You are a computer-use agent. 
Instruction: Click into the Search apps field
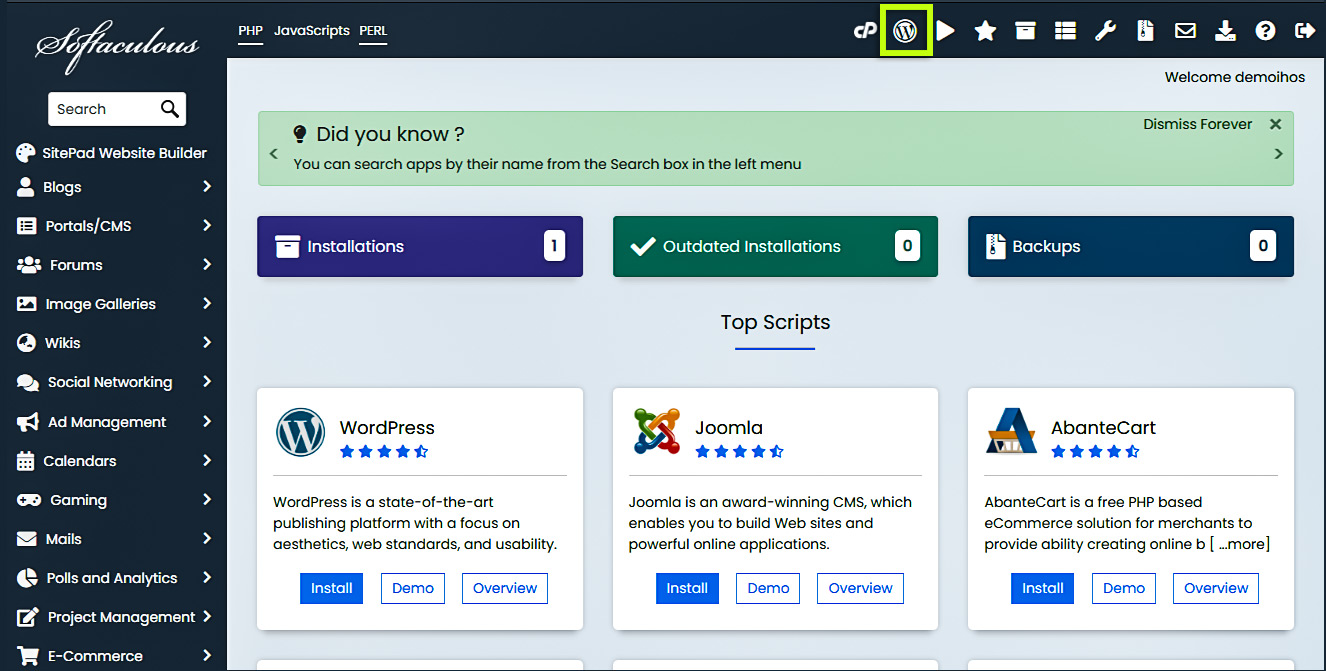click(x=104, y=109)
